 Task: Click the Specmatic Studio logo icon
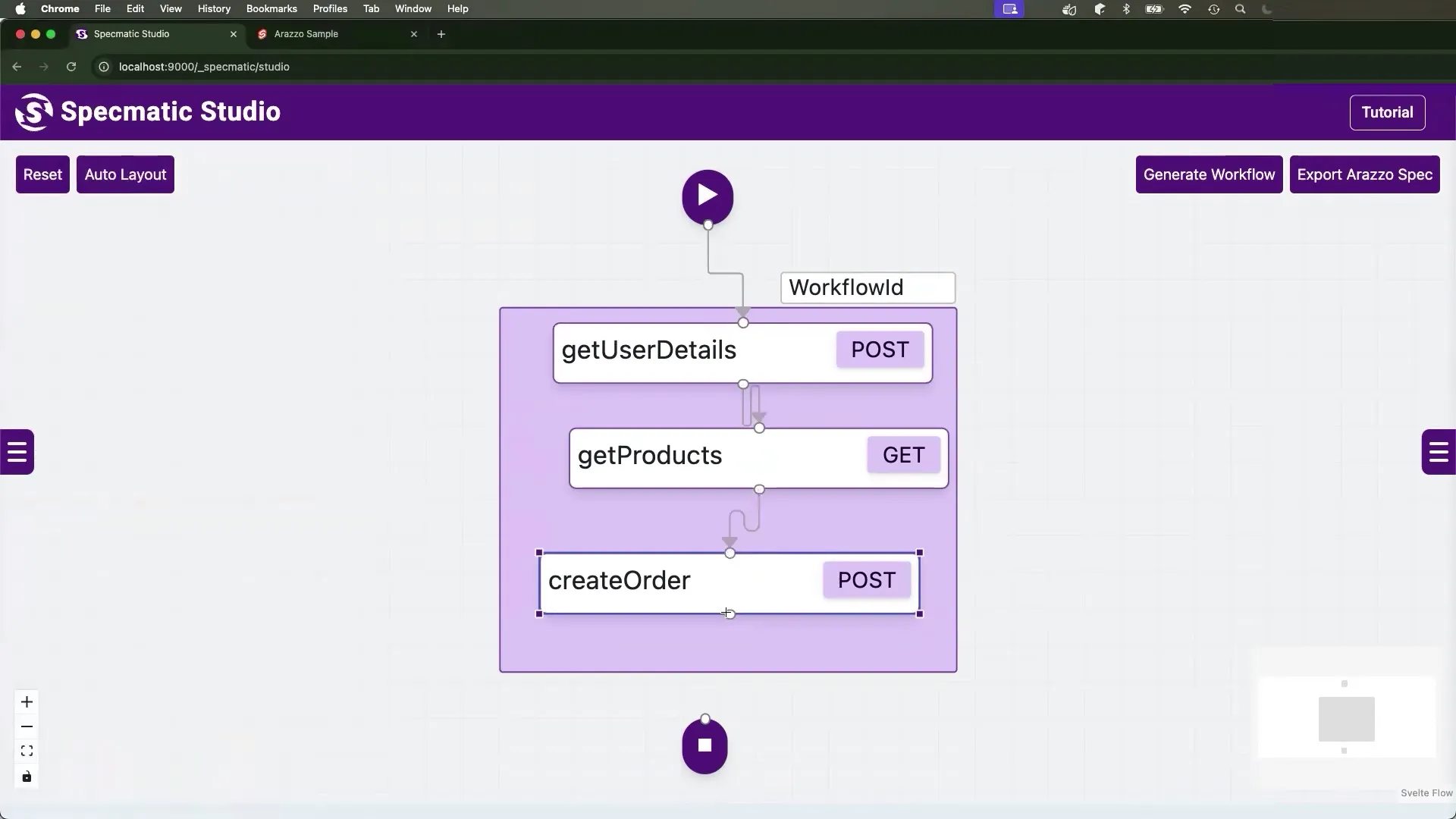tap(34, 112)
